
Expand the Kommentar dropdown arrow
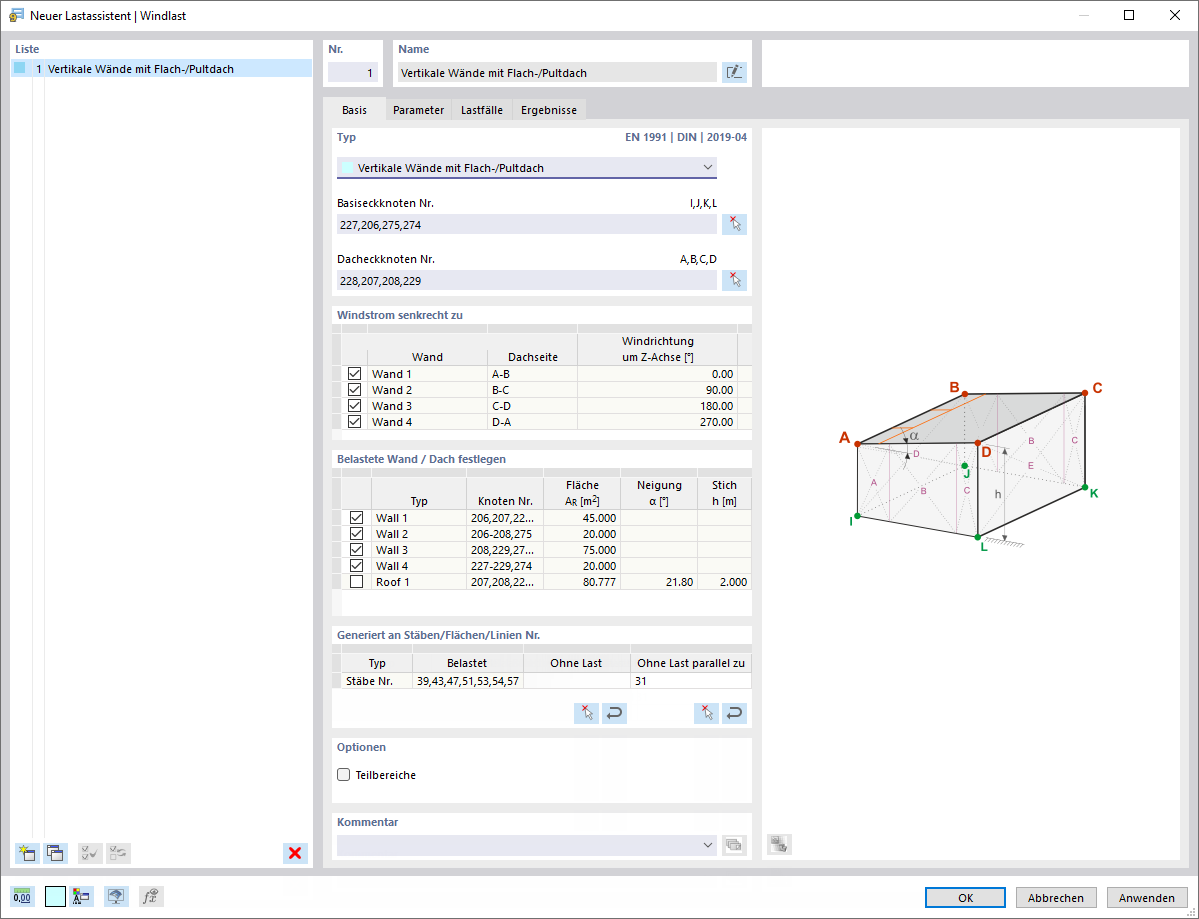pyautogui.click(x=707, y=845)
